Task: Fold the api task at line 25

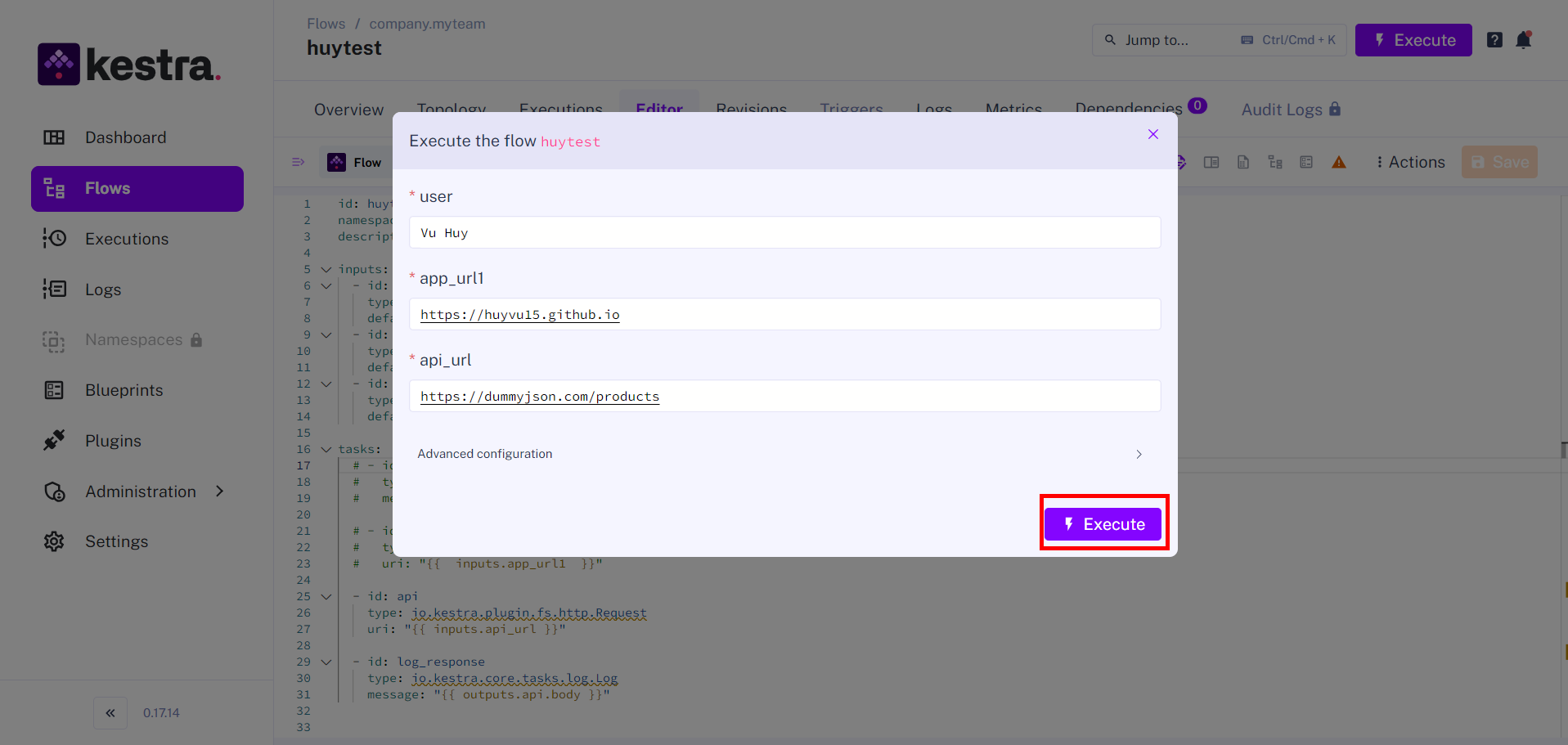Action: tap(326, 596)
